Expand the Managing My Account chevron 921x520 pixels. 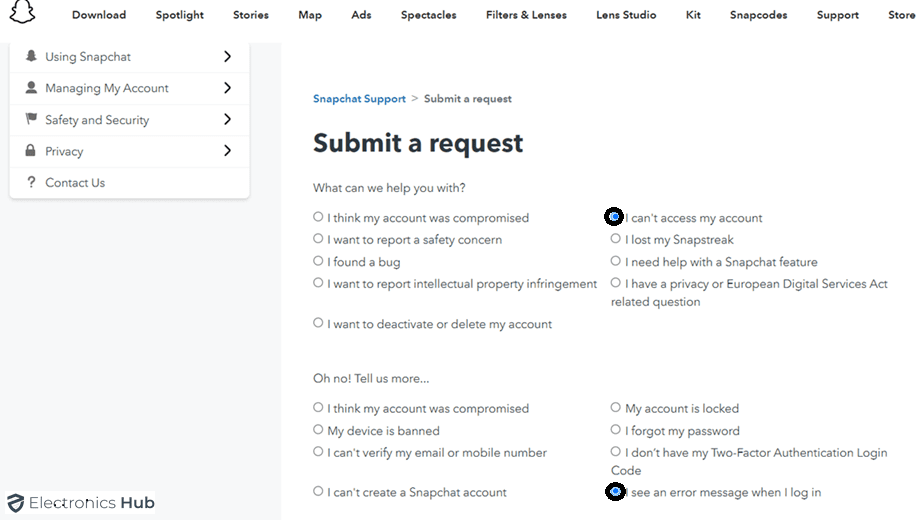tap(228, 88)
